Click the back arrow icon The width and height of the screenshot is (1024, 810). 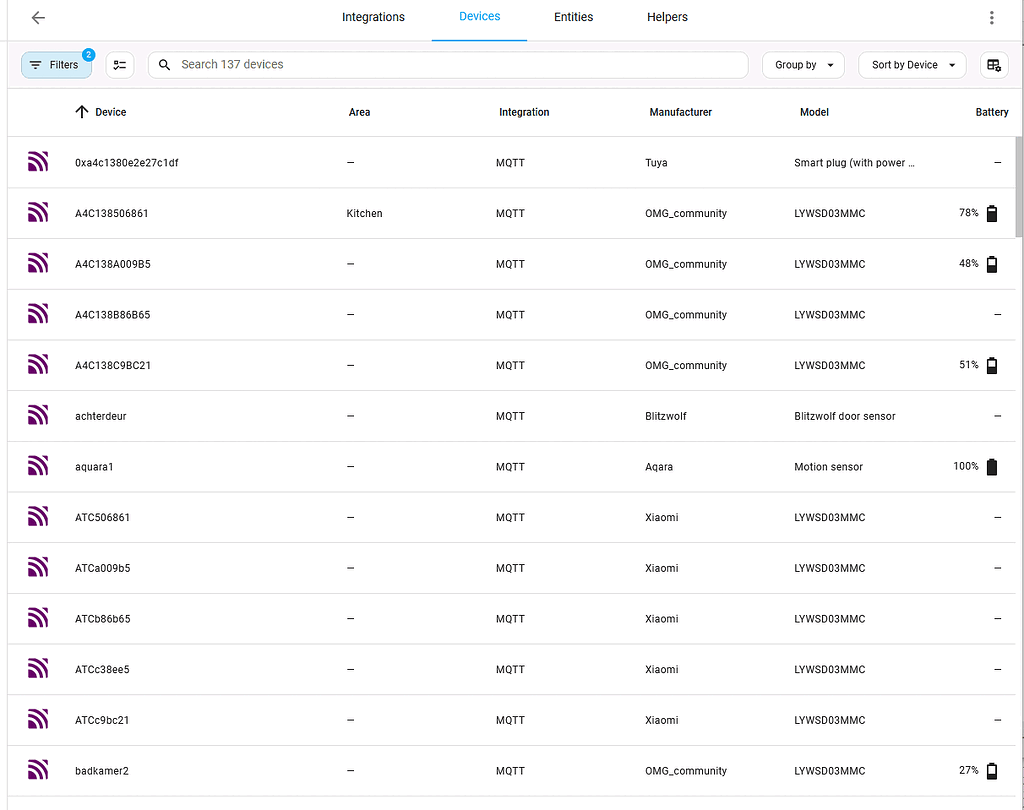coord(38,17)
